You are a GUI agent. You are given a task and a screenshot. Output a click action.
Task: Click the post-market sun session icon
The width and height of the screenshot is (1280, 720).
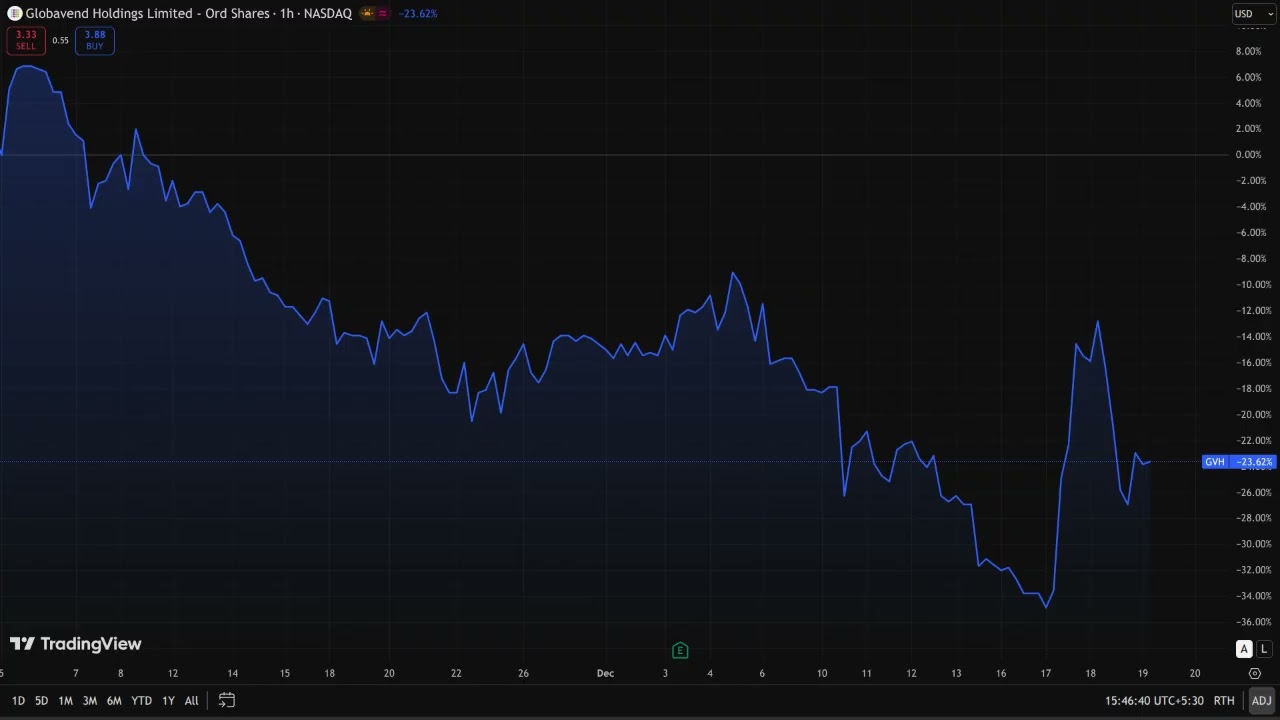[367, 13]
